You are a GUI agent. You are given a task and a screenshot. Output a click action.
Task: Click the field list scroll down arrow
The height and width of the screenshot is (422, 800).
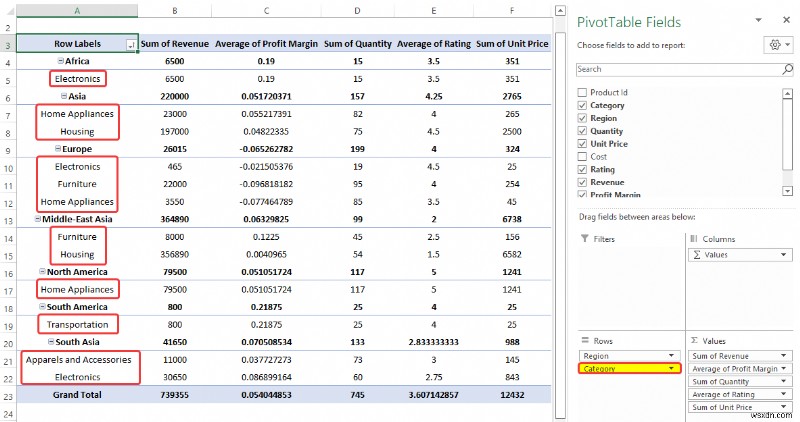click(787, 191)
